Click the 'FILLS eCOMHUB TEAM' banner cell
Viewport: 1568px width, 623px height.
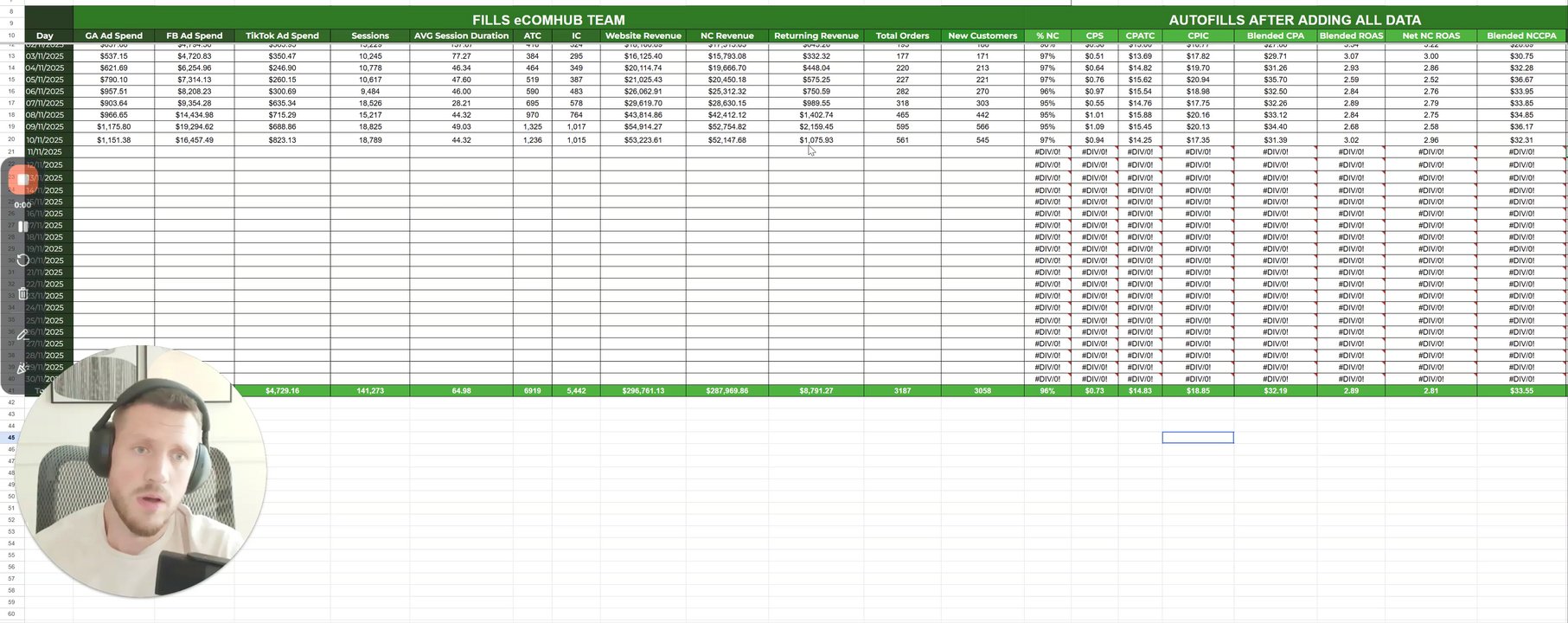(x=548, y=19)
